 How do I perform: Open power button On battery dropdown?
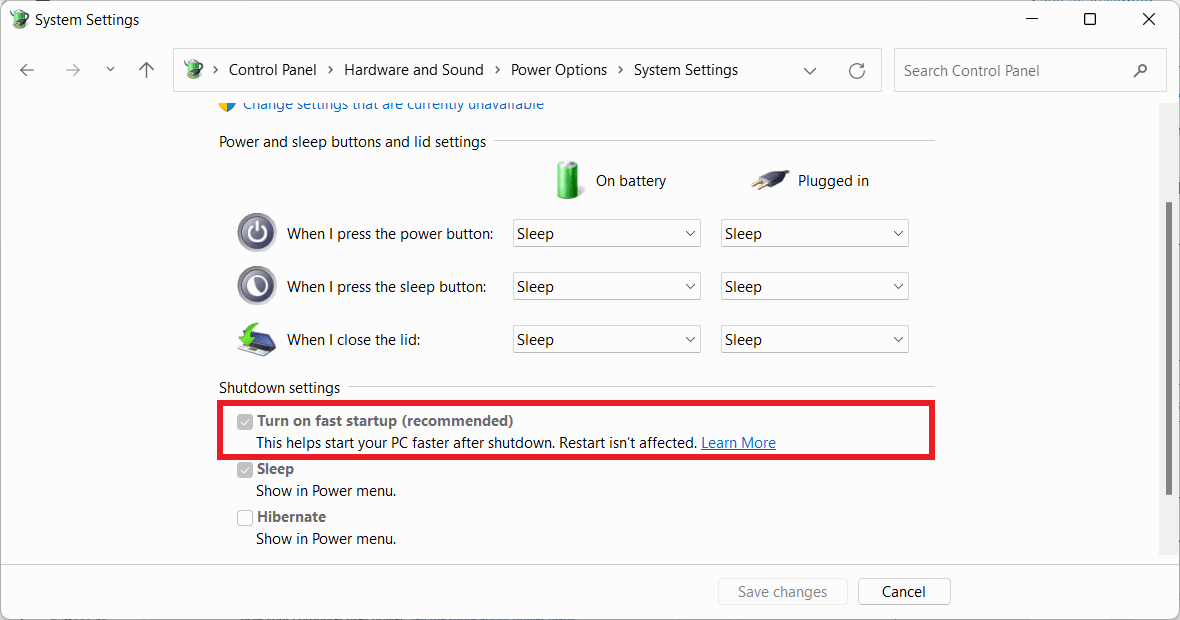pos(606,234)
